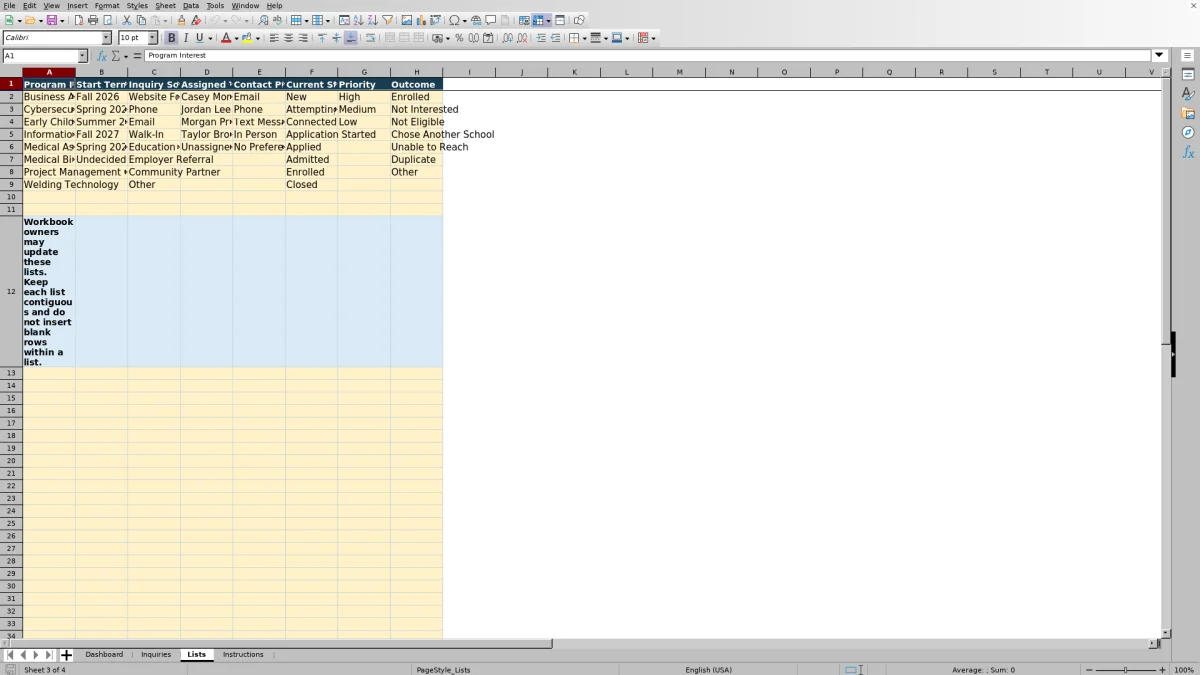Open the sidebar Properties panel icon

pyautogui.click(x=1188, y=75)
